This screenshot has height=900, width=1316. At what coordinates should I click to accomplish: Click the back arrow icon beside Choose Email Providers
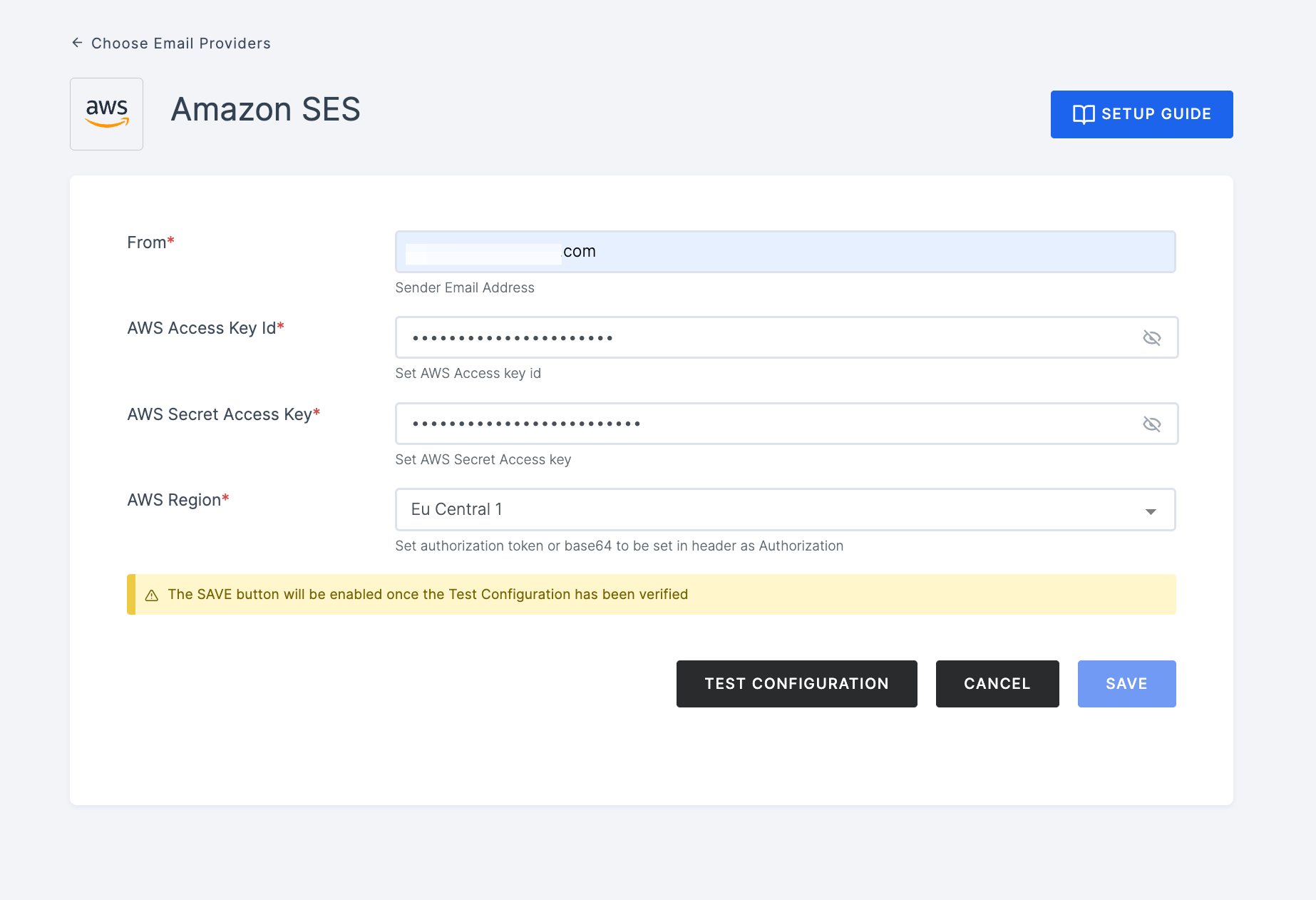coord(77,43)
